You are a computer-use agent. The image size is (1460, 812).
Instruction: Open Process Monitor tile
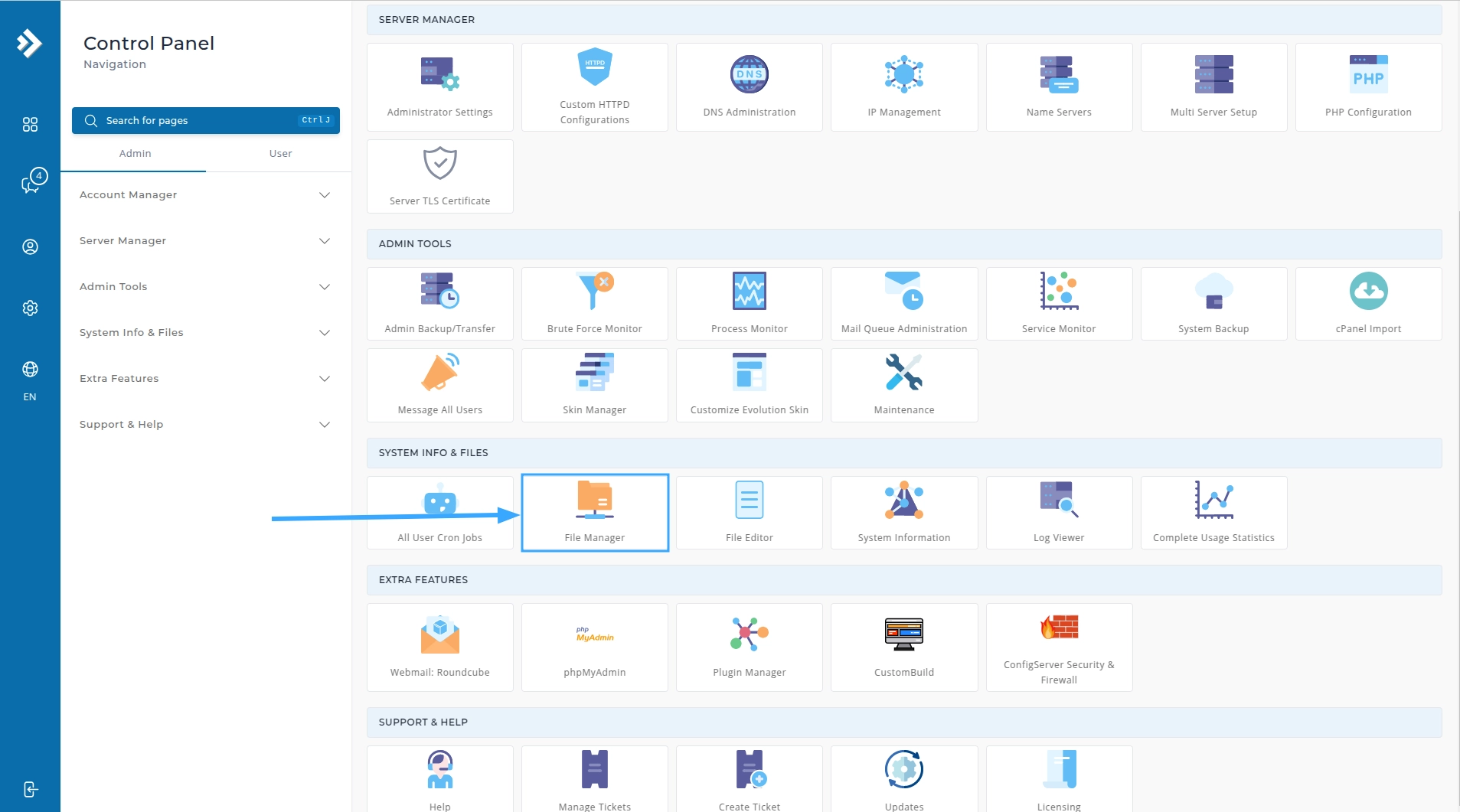750,304
